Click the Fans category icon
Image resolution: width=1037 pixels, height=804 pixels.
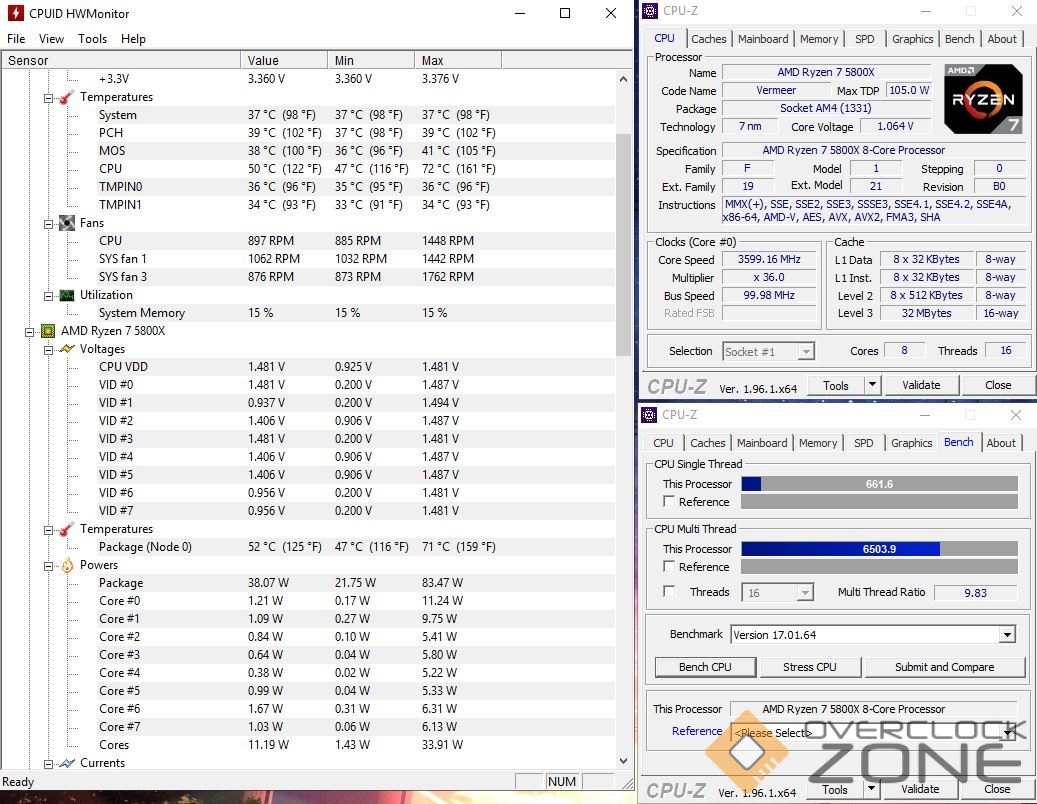point(66,223)
